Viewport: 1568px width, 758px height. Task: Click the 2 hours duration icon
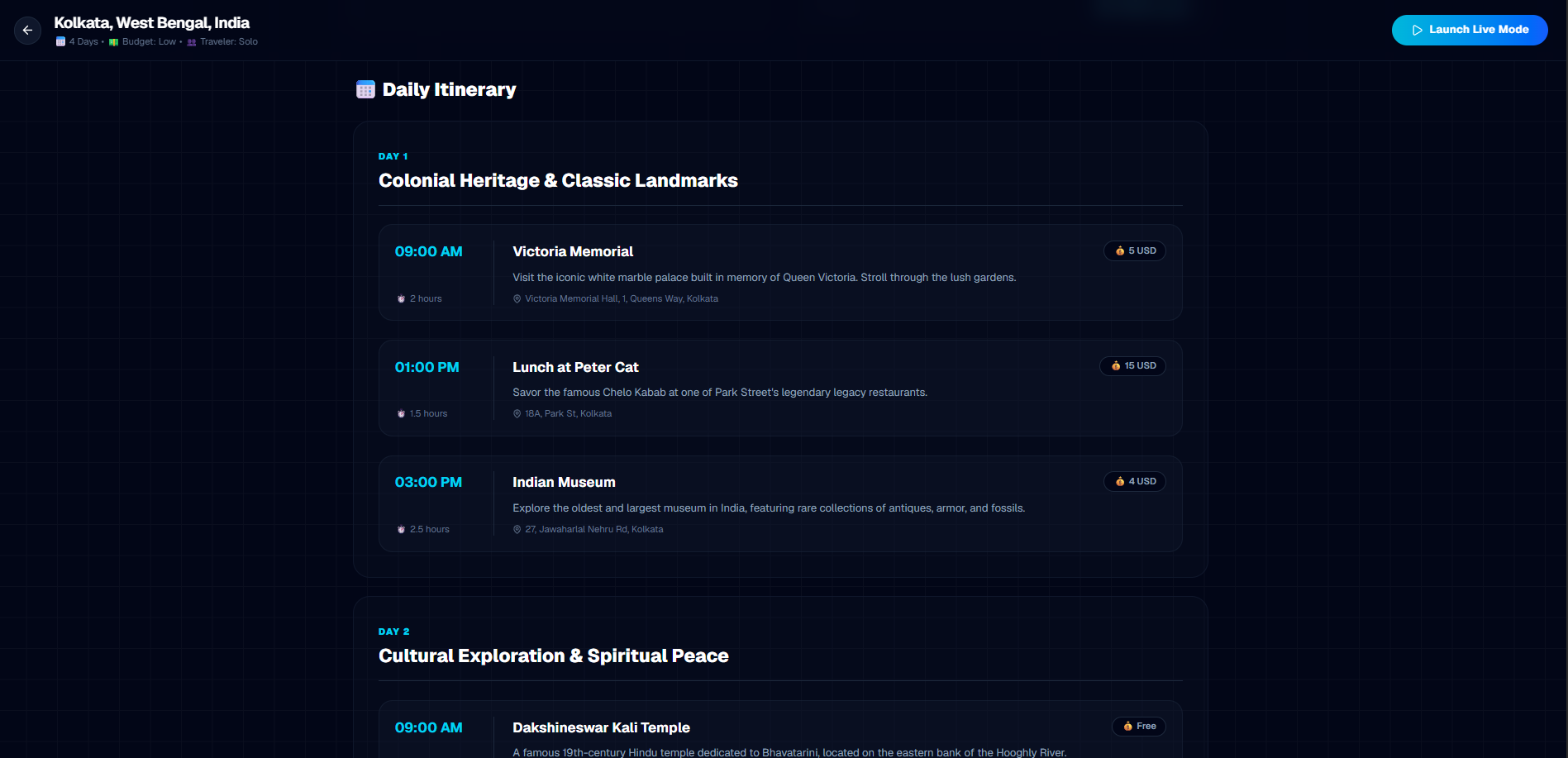pyautogui.click(x=401, y=298)
